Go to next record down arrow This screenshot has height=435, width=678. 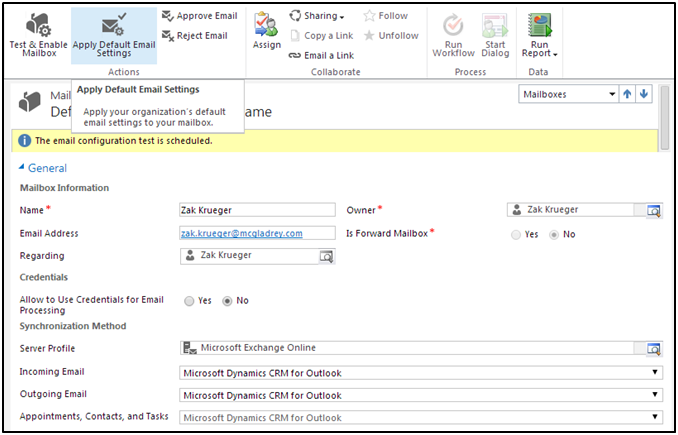tap(644, 94)
